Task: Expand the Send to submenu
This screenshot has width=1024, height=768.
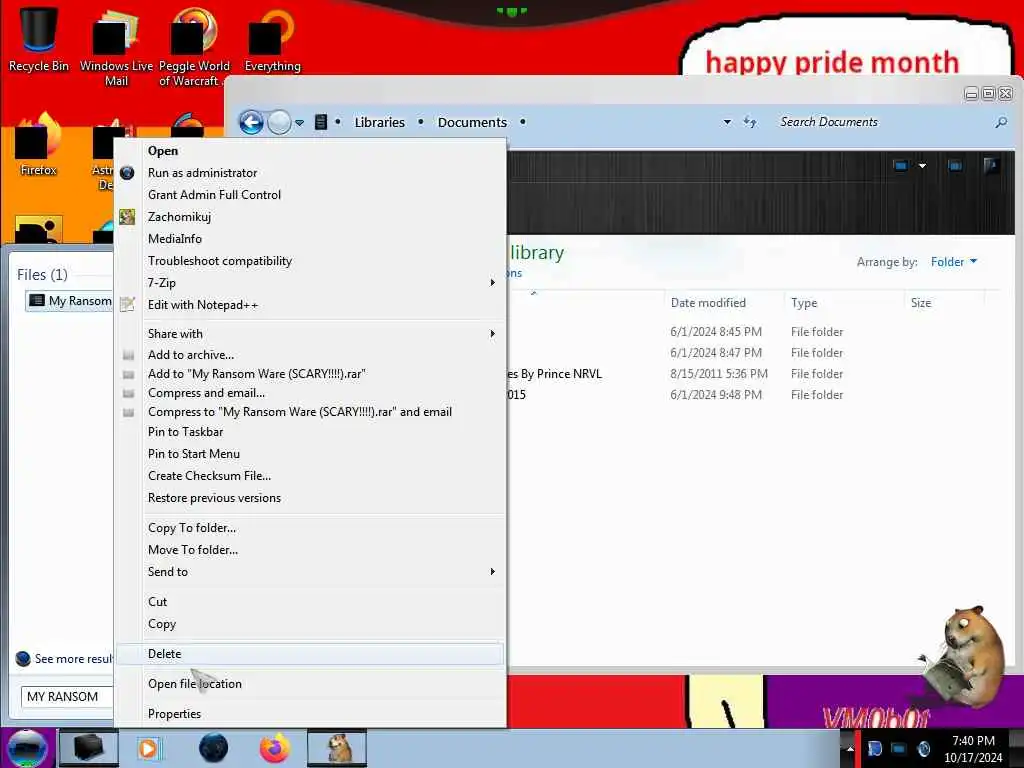Action: (310, 572)
